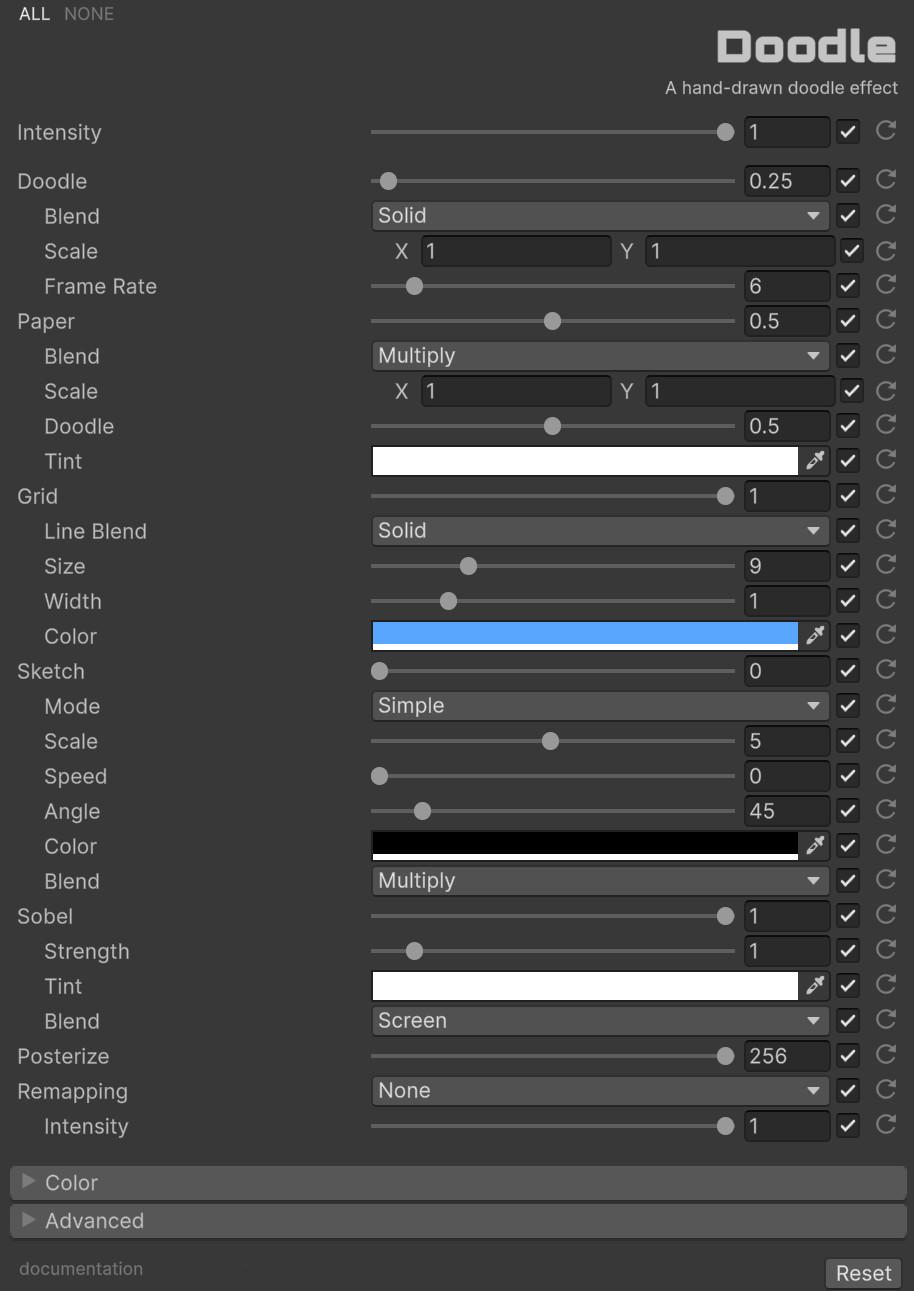Open the Sketch Mode dropdown set to Simple
The height and width of the screenshot is (1291, 914).
coord(599,706)
